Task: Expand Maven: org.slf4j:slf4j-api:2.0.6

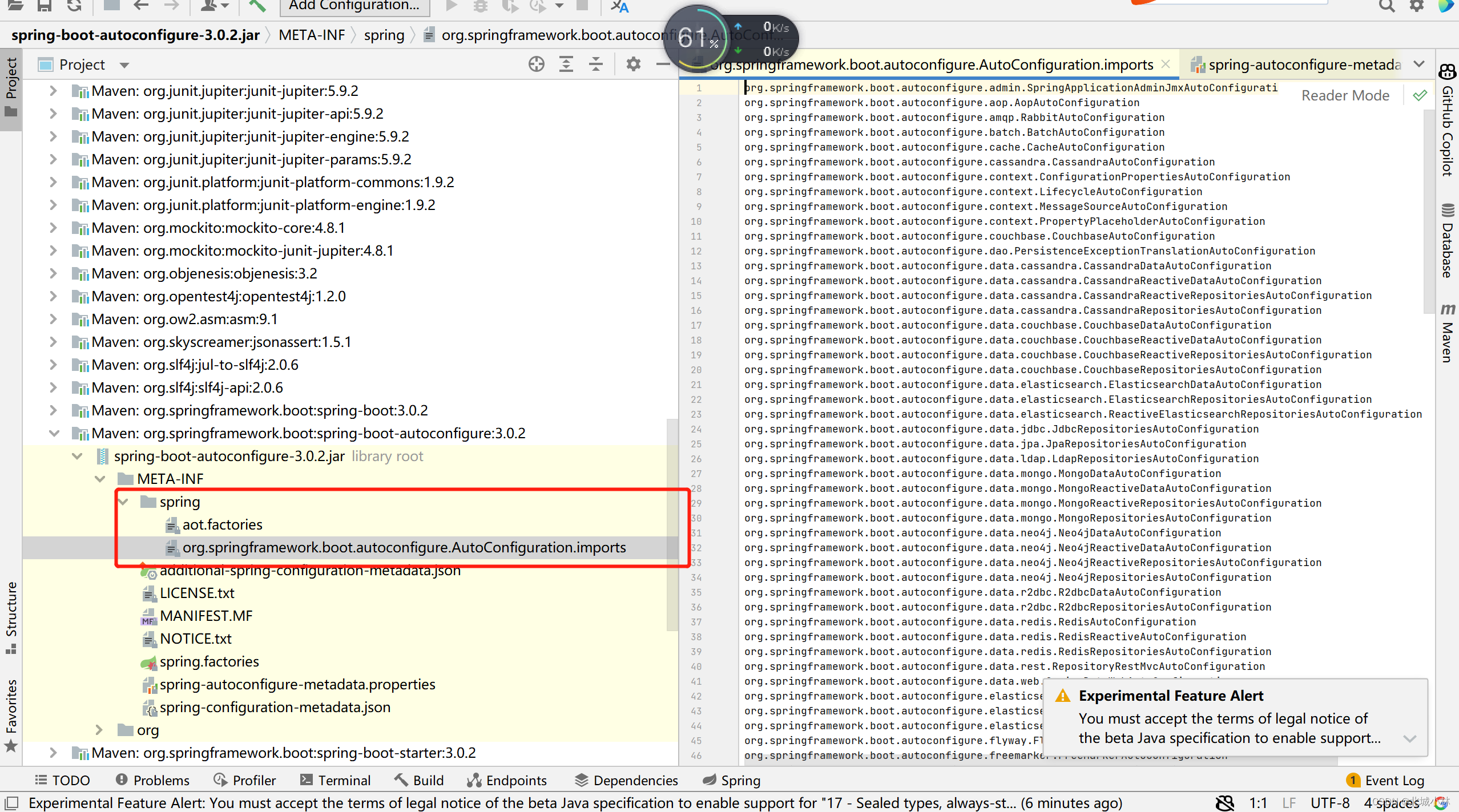Action: point(54,387)
